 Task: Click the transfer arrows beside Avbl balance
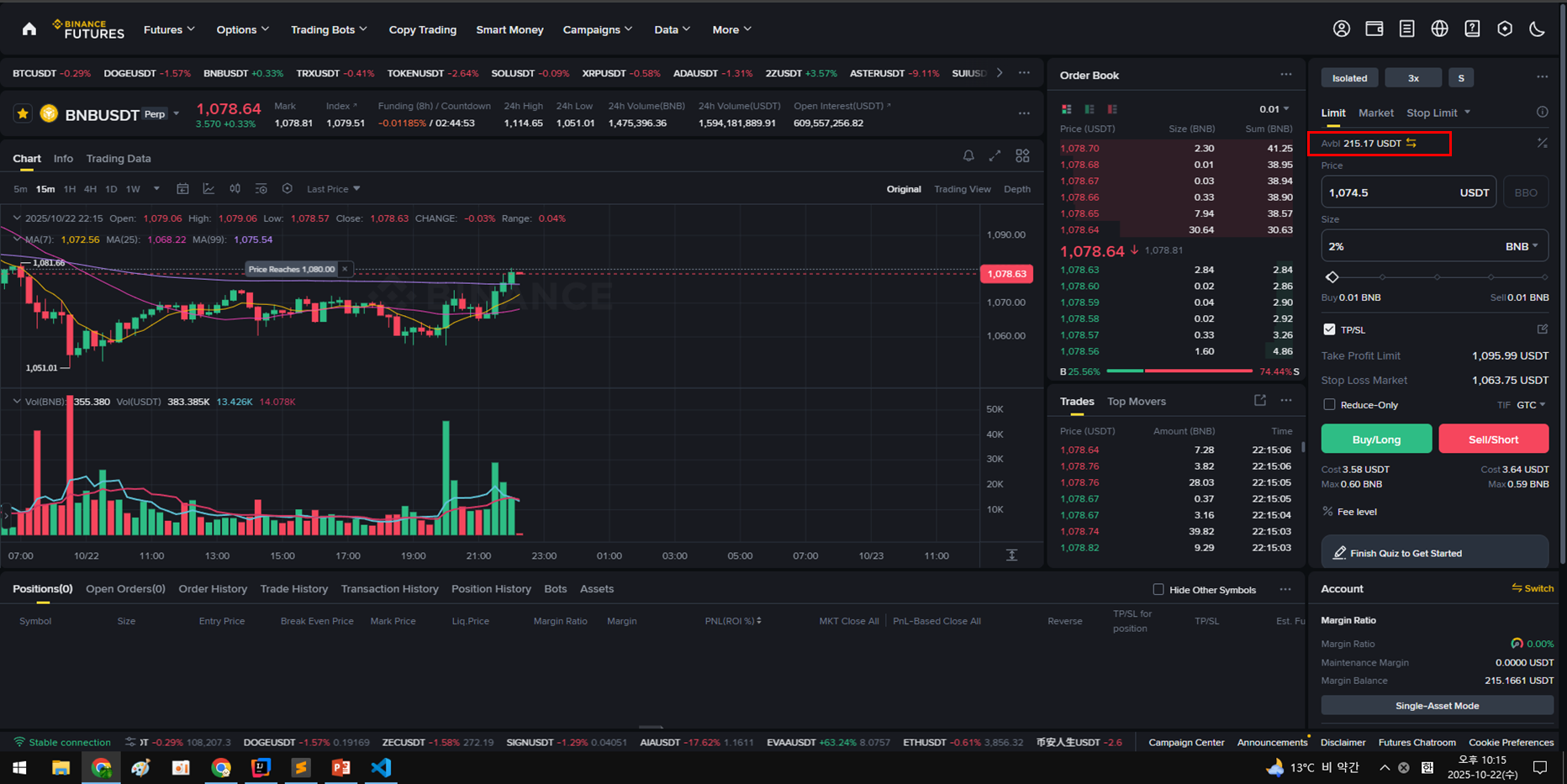[1411, 143]
